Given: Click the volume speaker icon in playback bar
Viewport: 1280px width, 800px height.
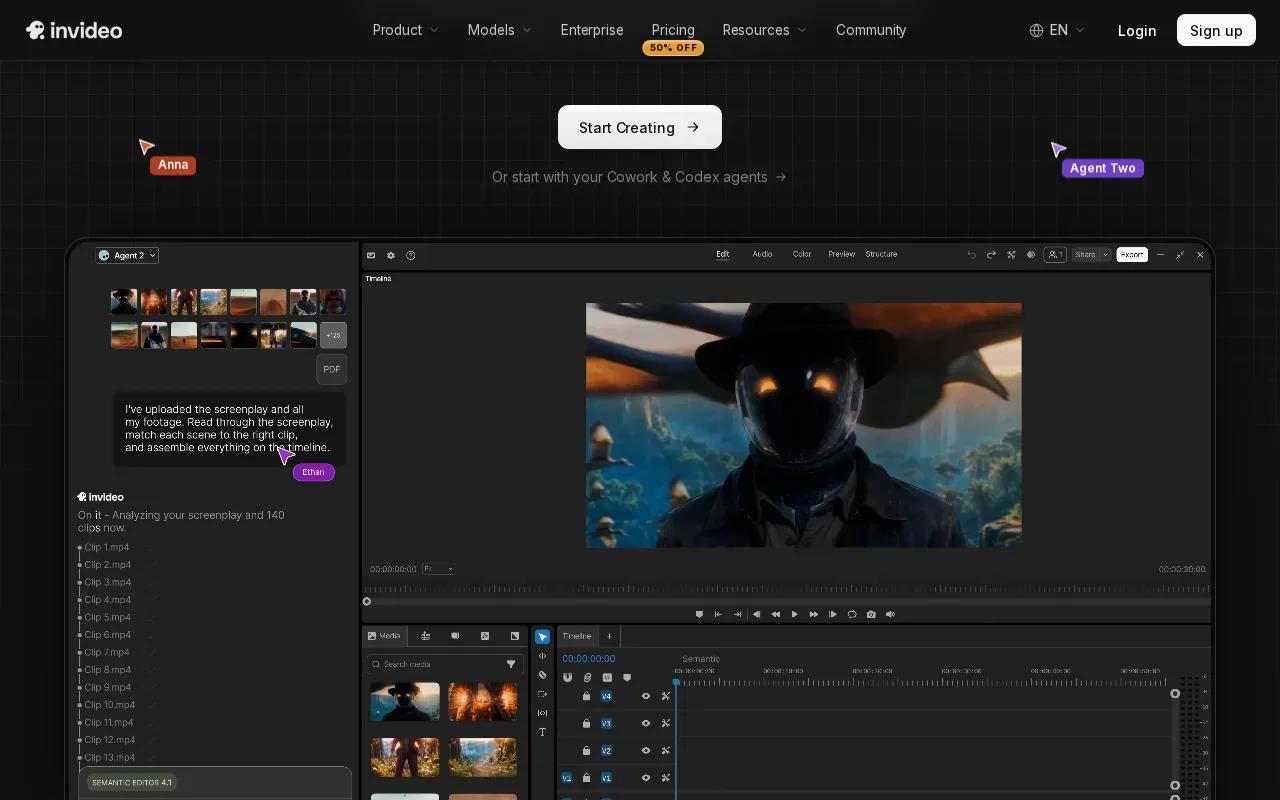Looking at the screenshot, I should point(890,614).
